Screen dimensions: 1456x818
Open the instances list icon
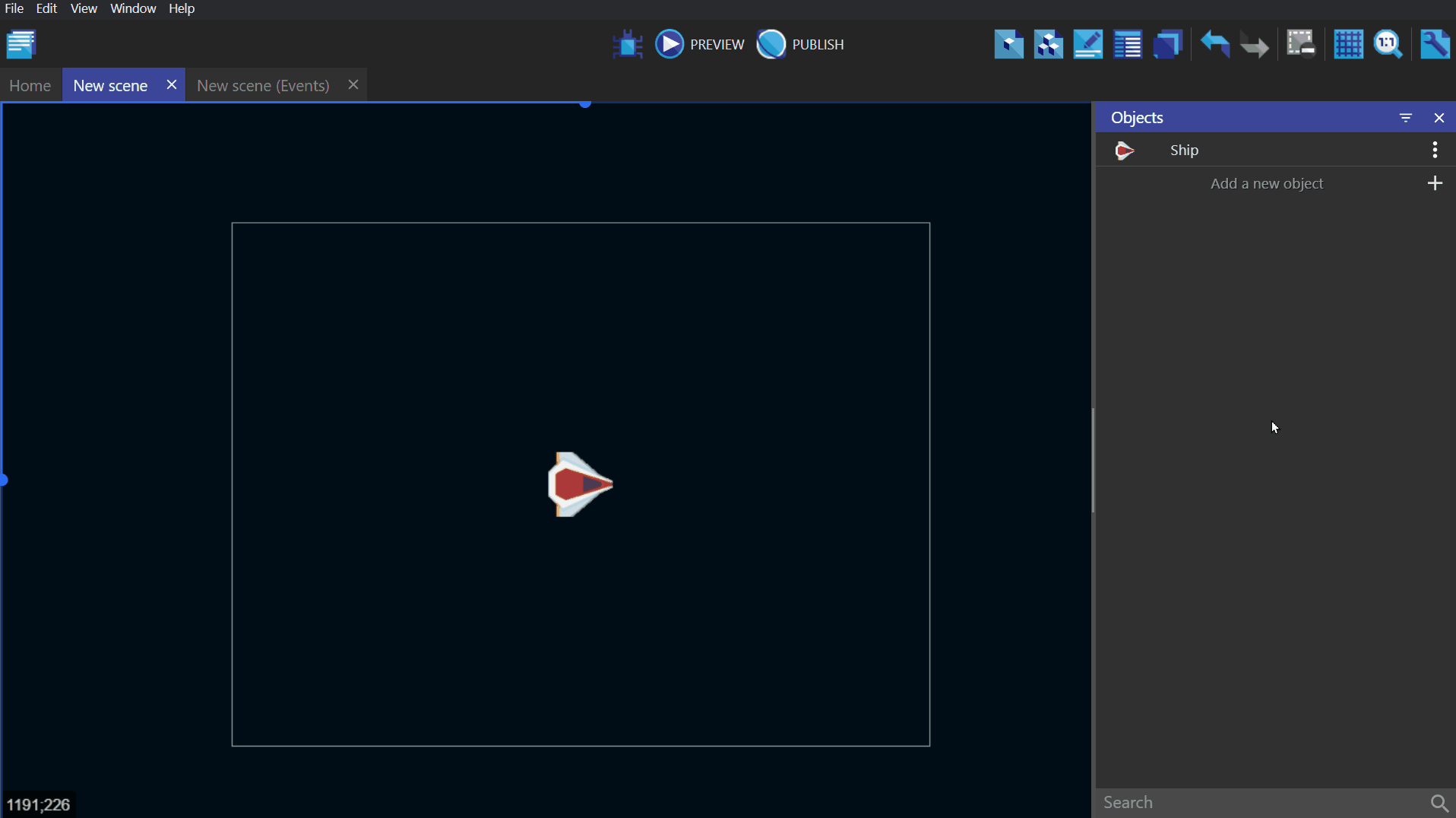(x=1127, y=44)
